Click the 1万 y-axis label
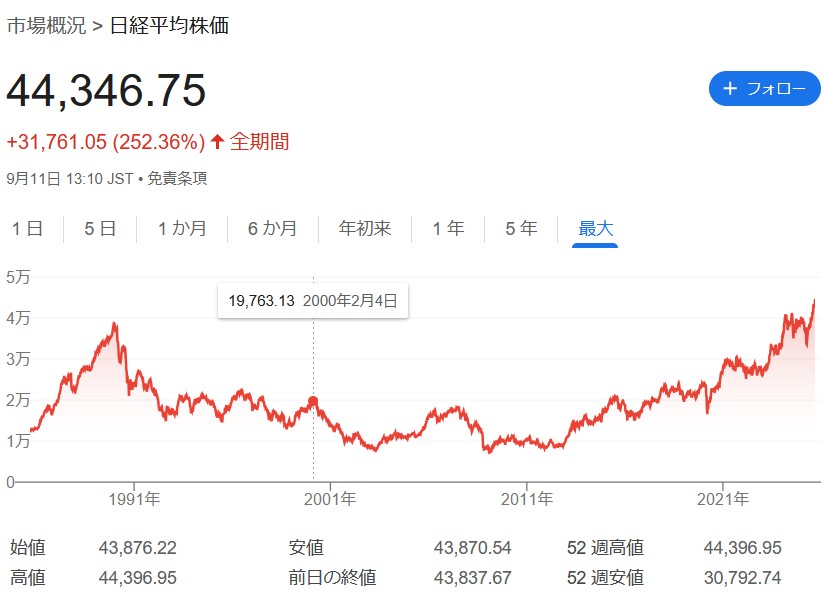 click(x=18, y=441)
